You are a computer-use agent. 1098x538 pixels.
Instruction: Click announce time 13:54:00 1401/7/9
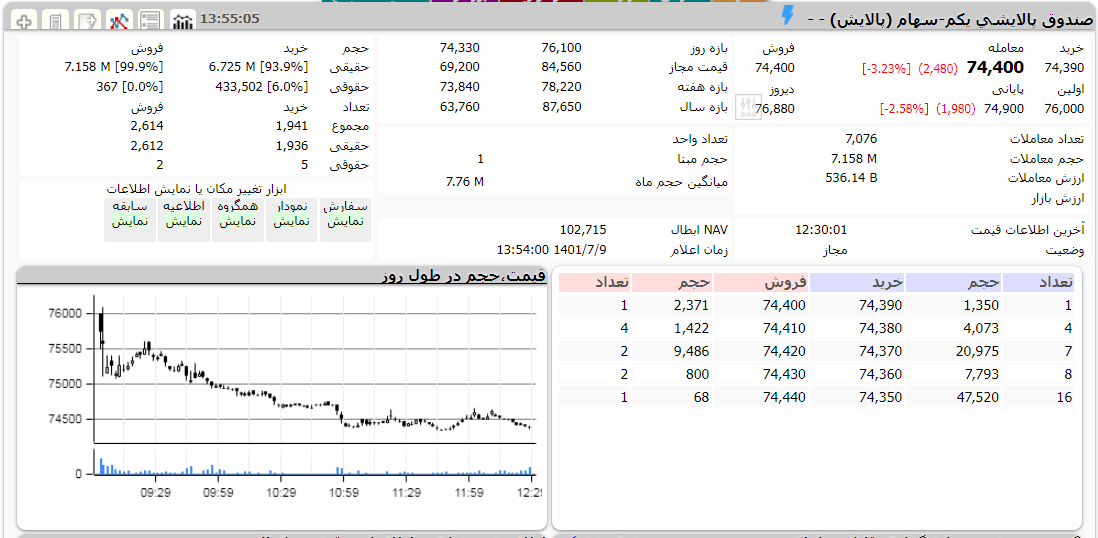pyautogui.click(x=552, y=249)
